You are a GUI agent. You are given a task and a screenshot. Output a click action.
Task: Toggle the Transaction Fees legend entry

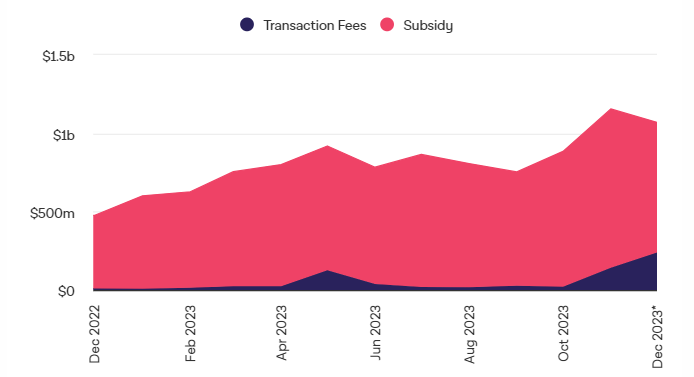tap(303, 25)
